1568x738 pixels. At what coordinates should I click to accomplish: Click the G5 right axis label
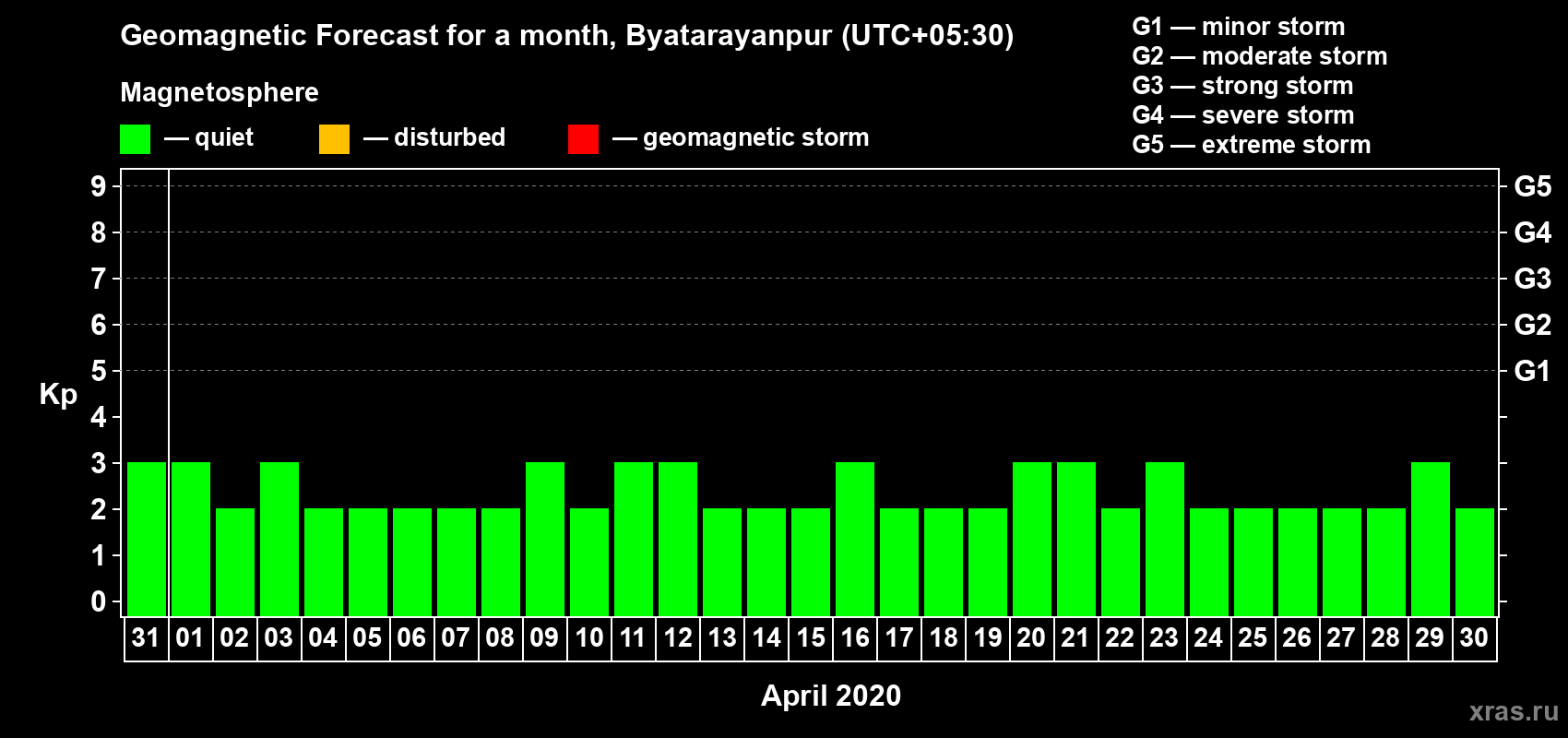click(x=1533, y=186)
